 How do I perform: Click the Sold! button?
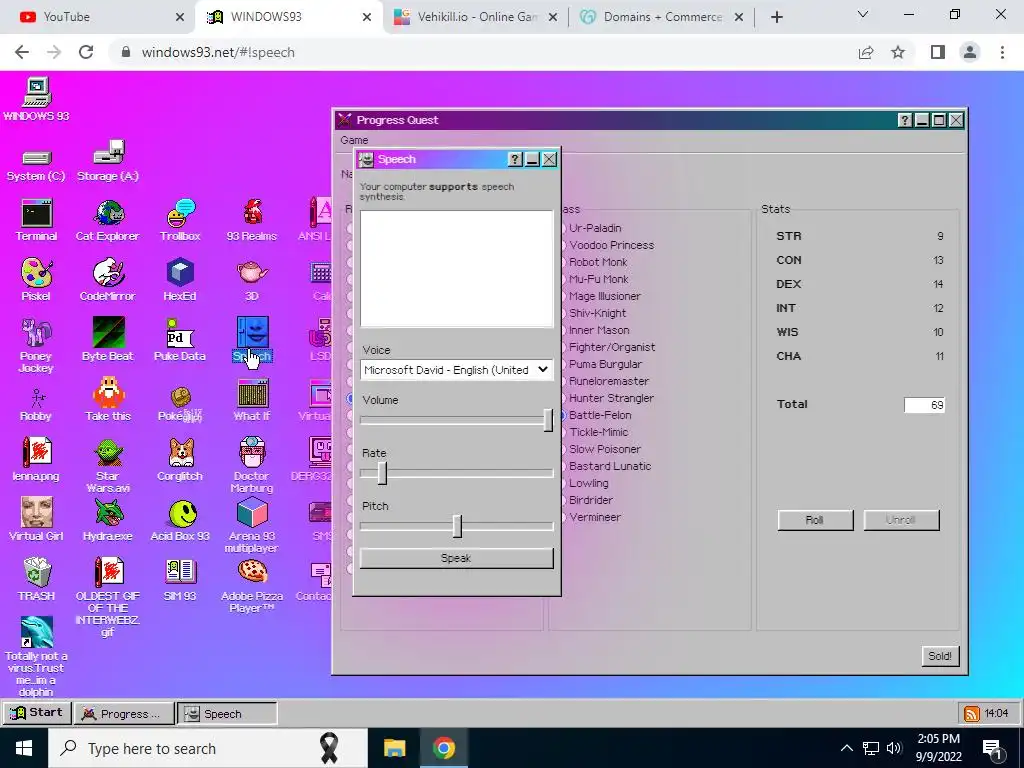[x=940, y=656]
